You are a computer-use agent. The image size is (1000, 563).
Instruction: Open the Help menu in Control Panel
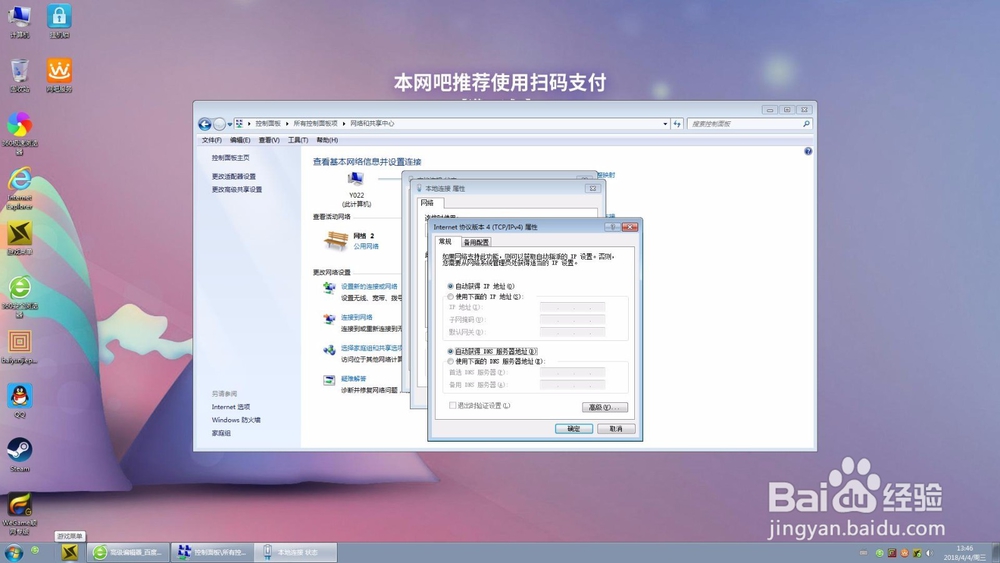327,140
